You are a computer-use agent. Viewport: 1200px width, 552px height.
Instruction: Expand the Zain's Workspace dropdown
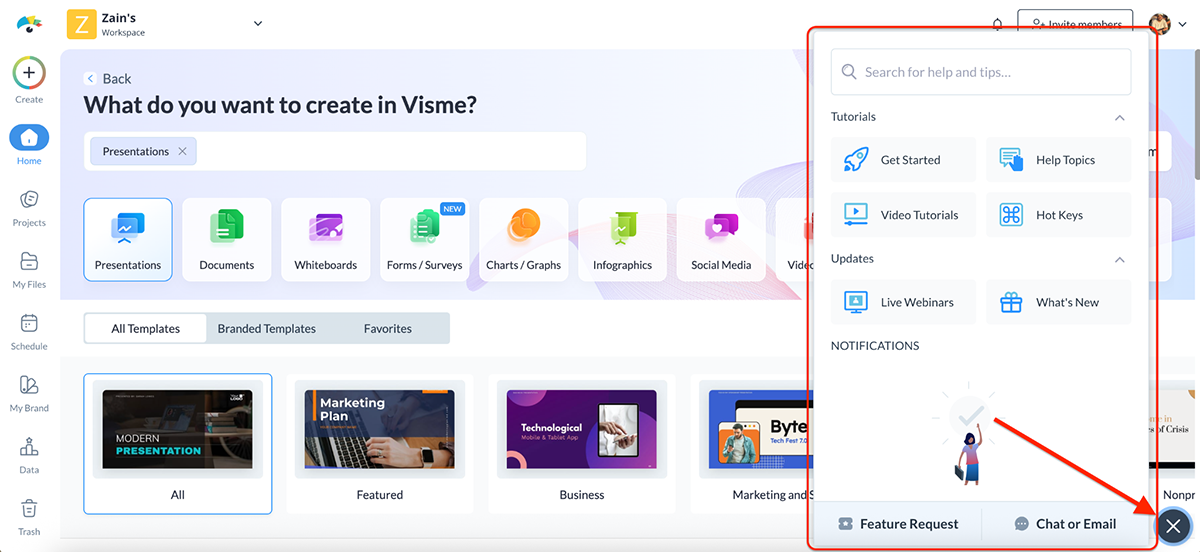coord(258,24)
